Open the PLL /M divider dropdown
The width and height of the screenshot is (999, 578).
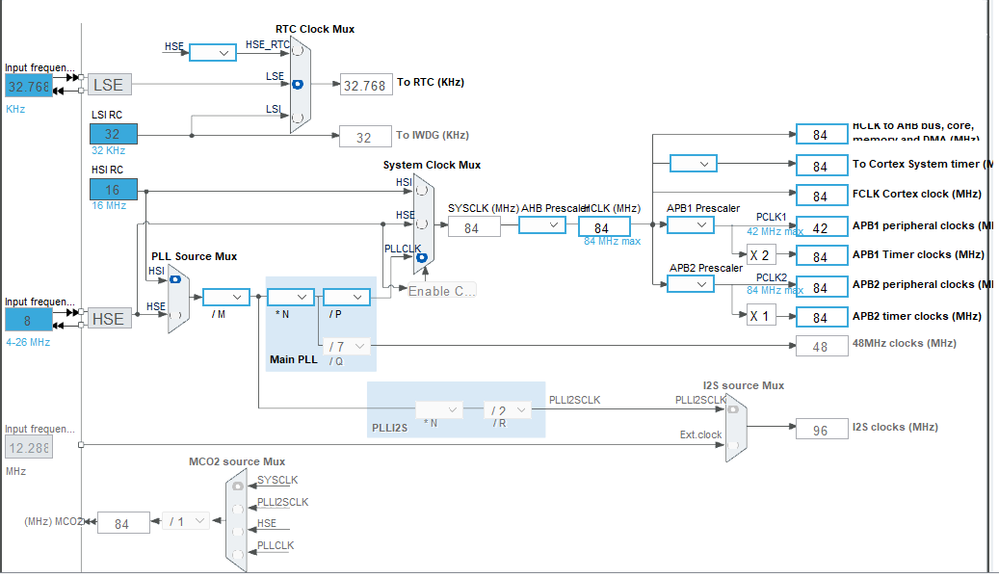[x=226, y=297]
